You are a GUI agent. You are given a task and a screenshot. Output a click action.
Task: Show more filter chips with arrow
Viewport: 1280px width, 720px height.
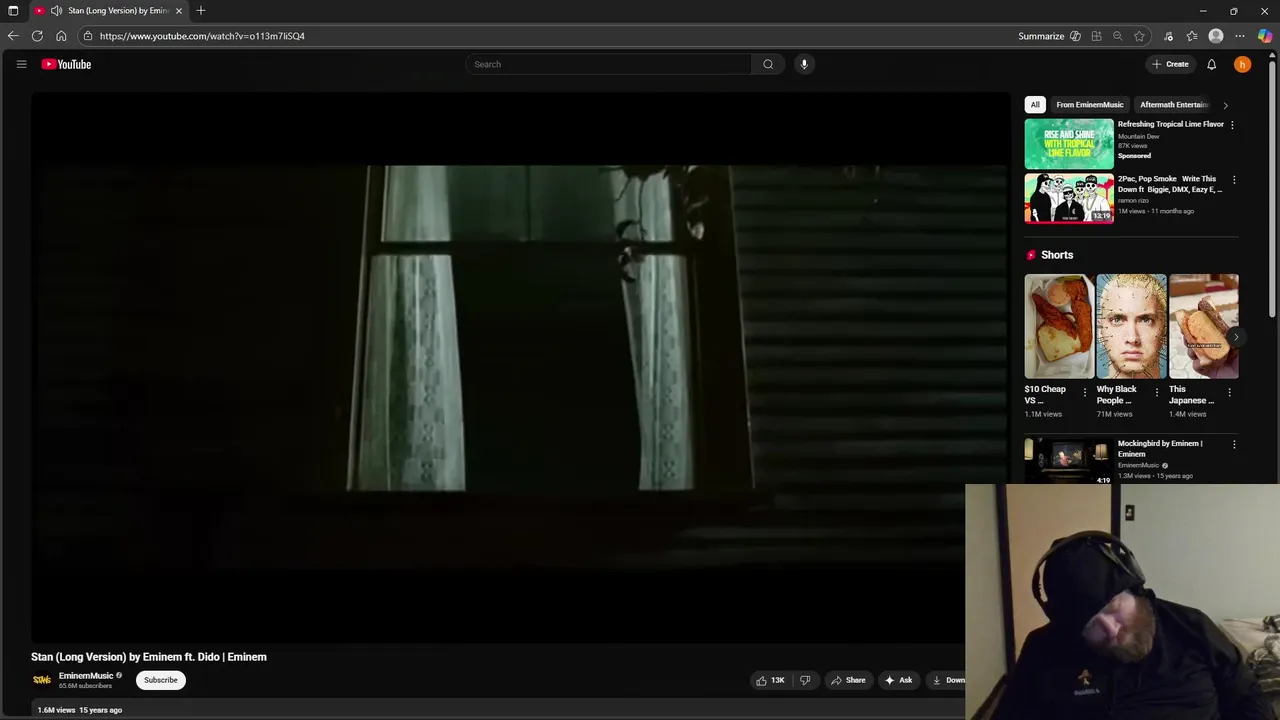[1226, 104]
